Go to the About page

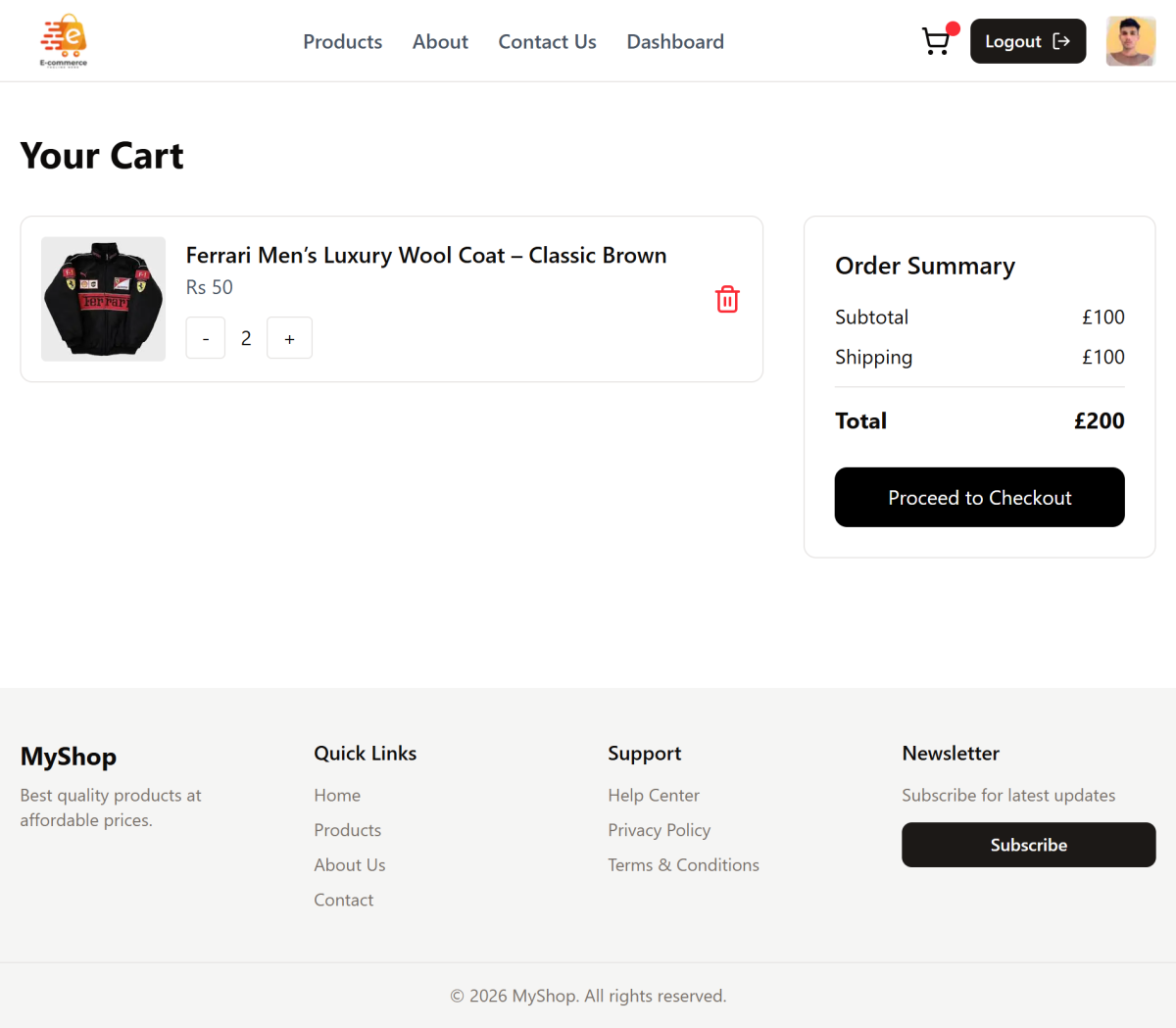tap(440, 41)
